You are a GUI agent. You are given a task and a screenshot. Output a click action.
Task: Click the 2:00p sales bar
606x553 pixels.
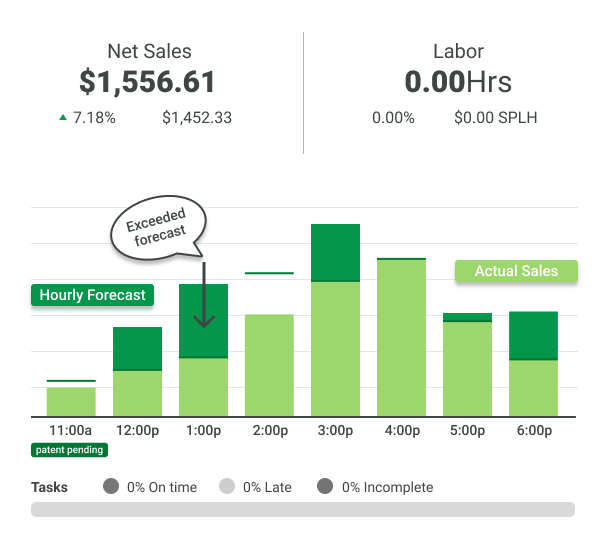269,365
